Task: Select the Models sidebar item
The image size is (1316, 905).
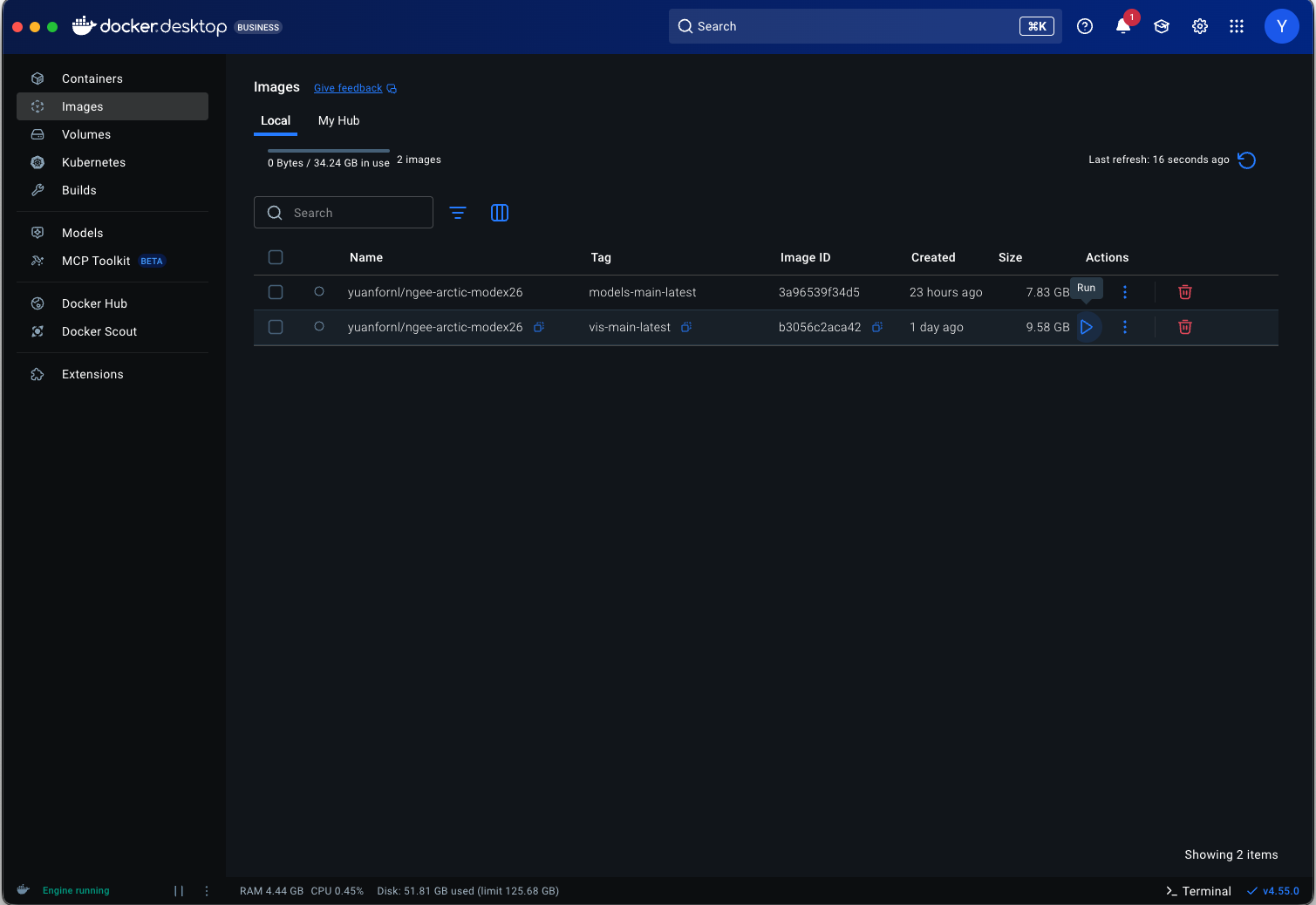Action: (82, 233)
